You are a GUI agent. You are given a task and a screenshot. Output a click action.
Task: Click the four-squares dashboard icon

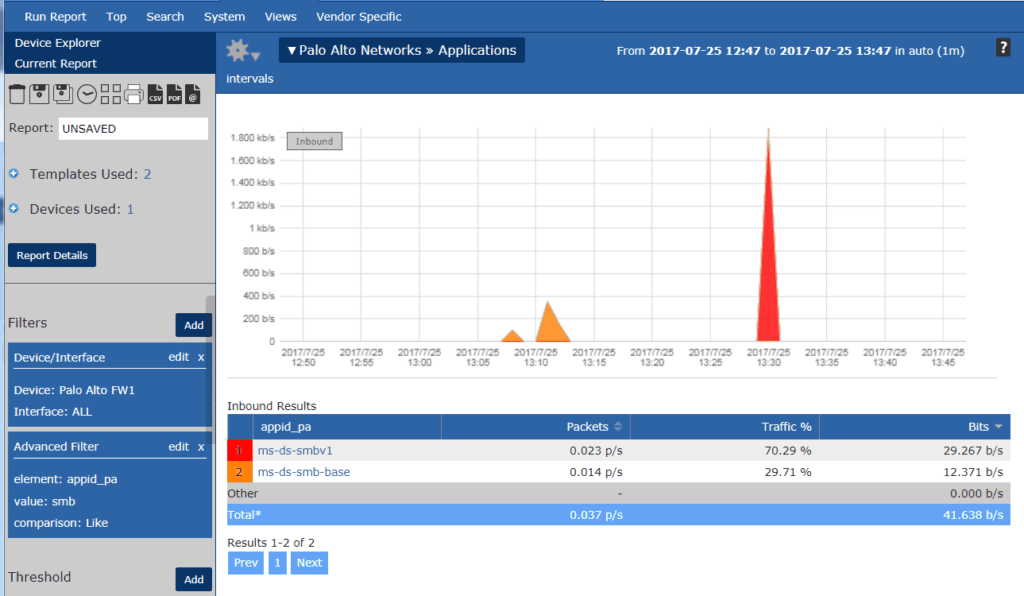[111, 94]
